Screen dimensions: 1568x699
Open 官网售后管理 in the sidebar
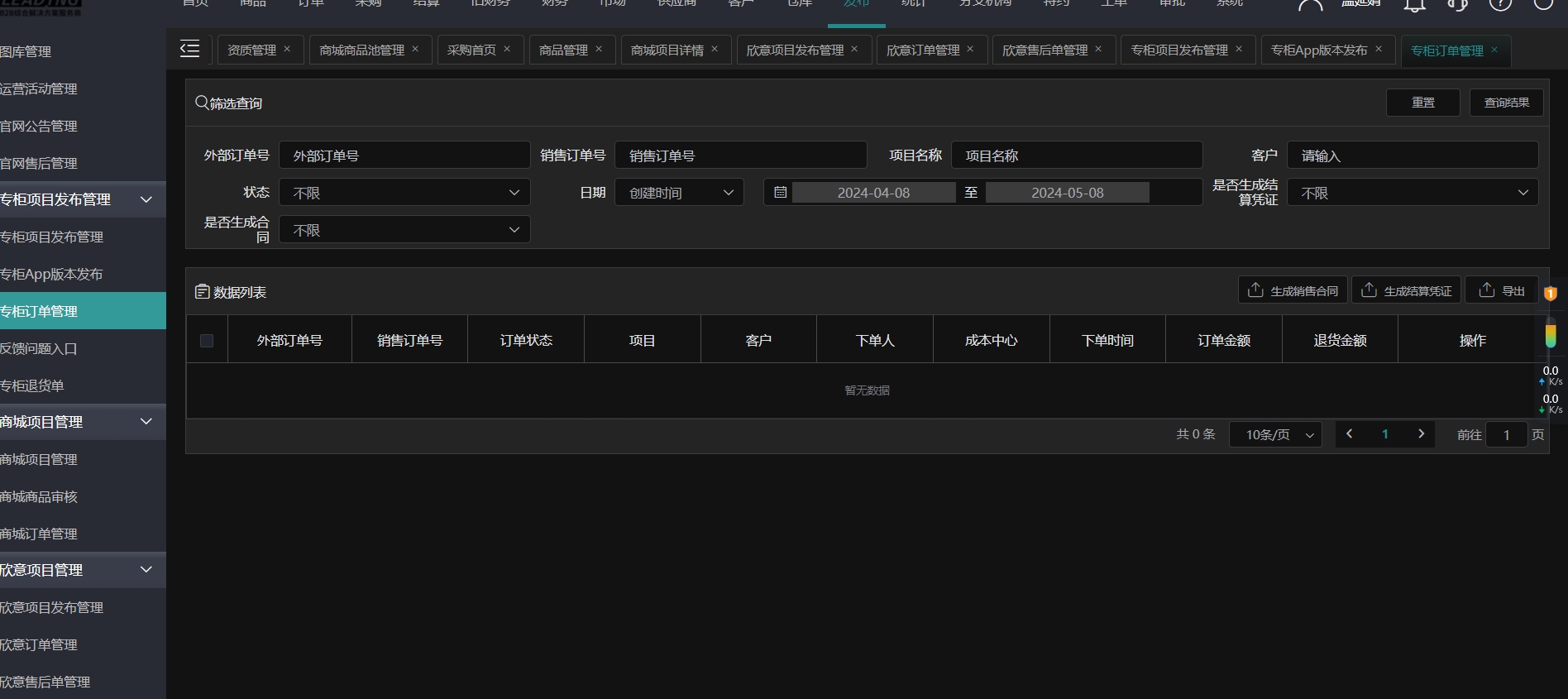pyautogui.click(x=83, y=163)
